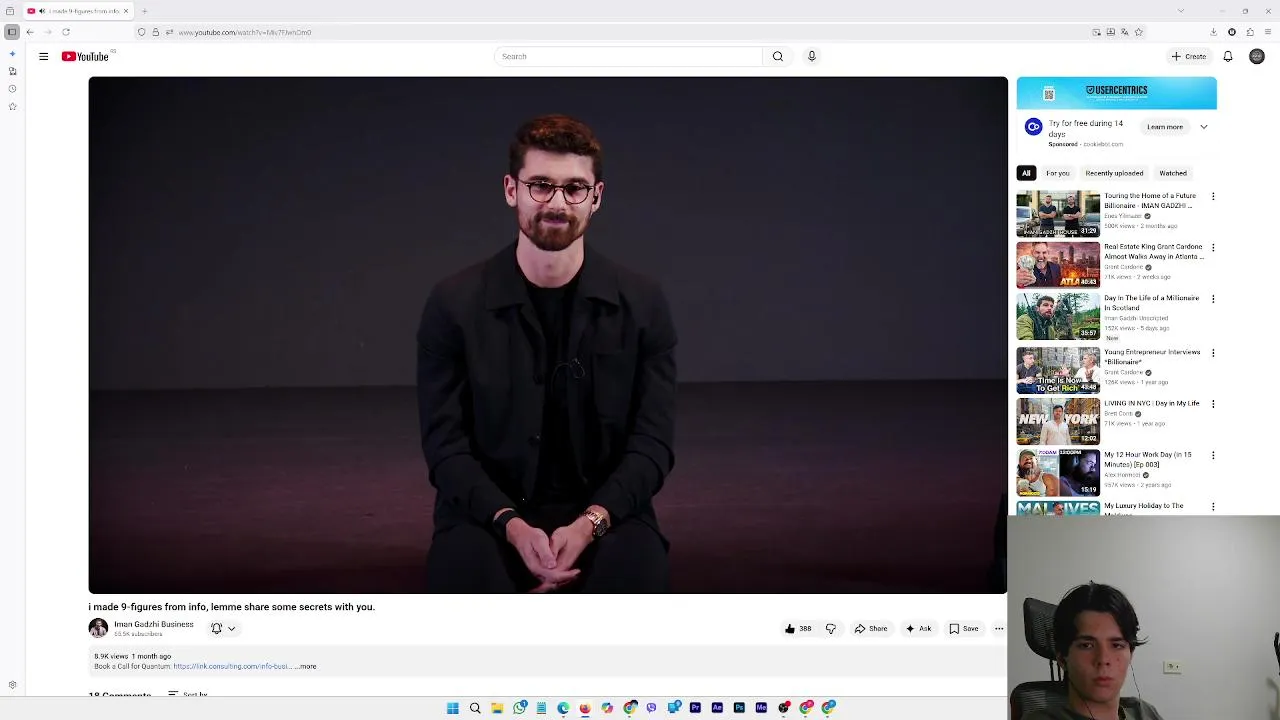Go to the YouTube home logo
Screen dimensions: 1280x720
click(x=85, y=56)
